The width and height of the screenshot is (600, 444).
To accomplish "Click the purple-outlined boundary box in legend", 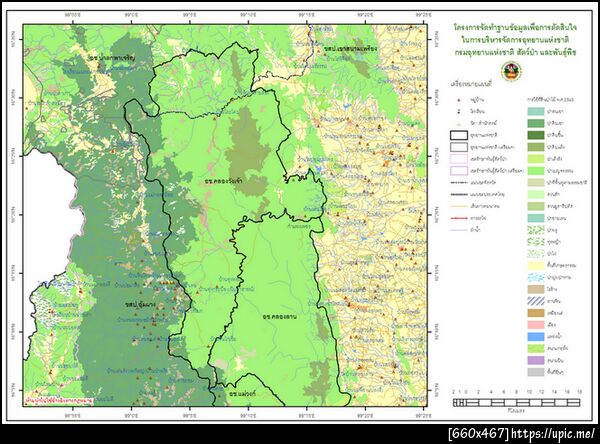I will pos(459,171).
